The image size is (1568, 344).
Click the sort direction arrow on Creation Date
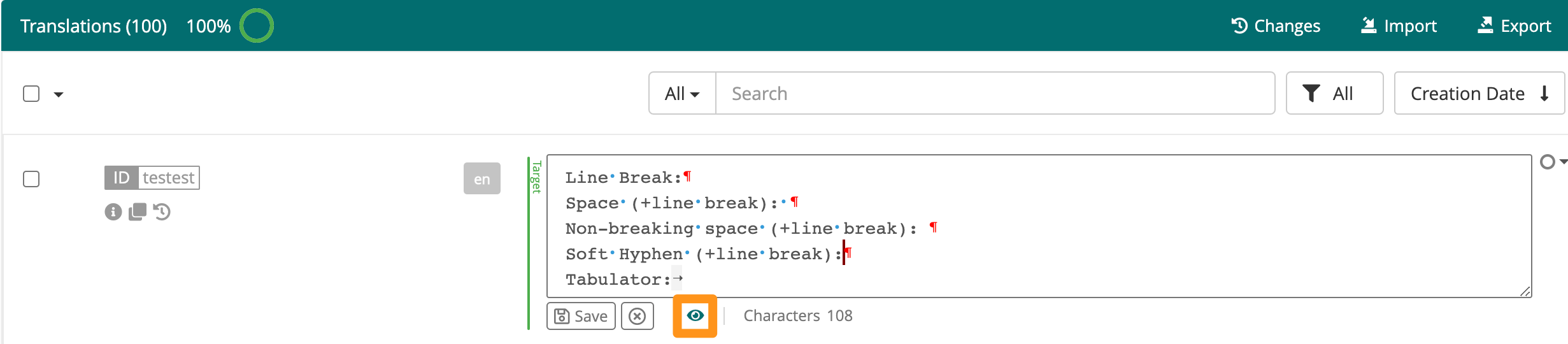(x=1544, y=94)
